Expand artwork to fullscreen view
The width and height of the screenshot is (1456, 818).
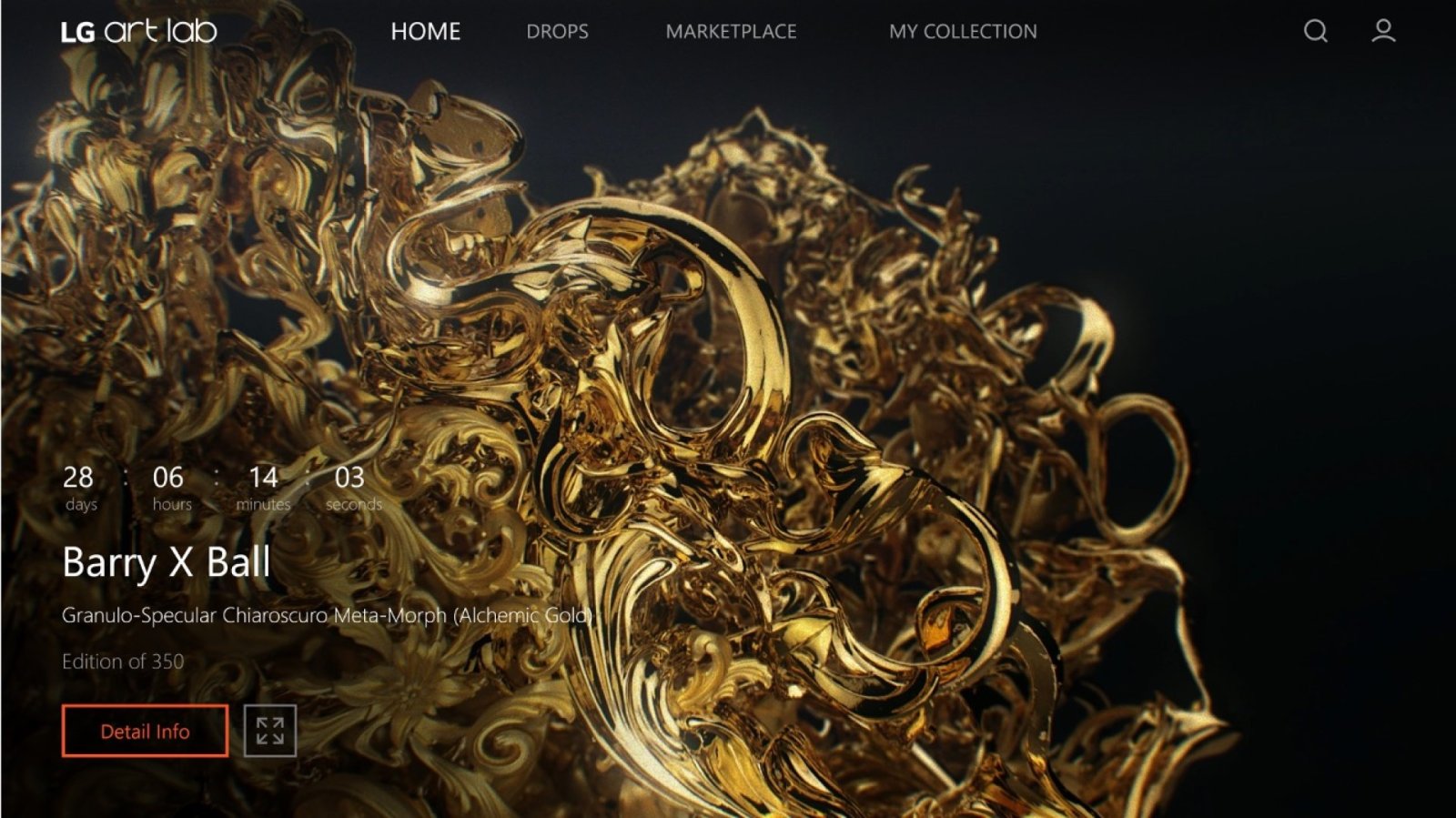click(x=270, y=731)
